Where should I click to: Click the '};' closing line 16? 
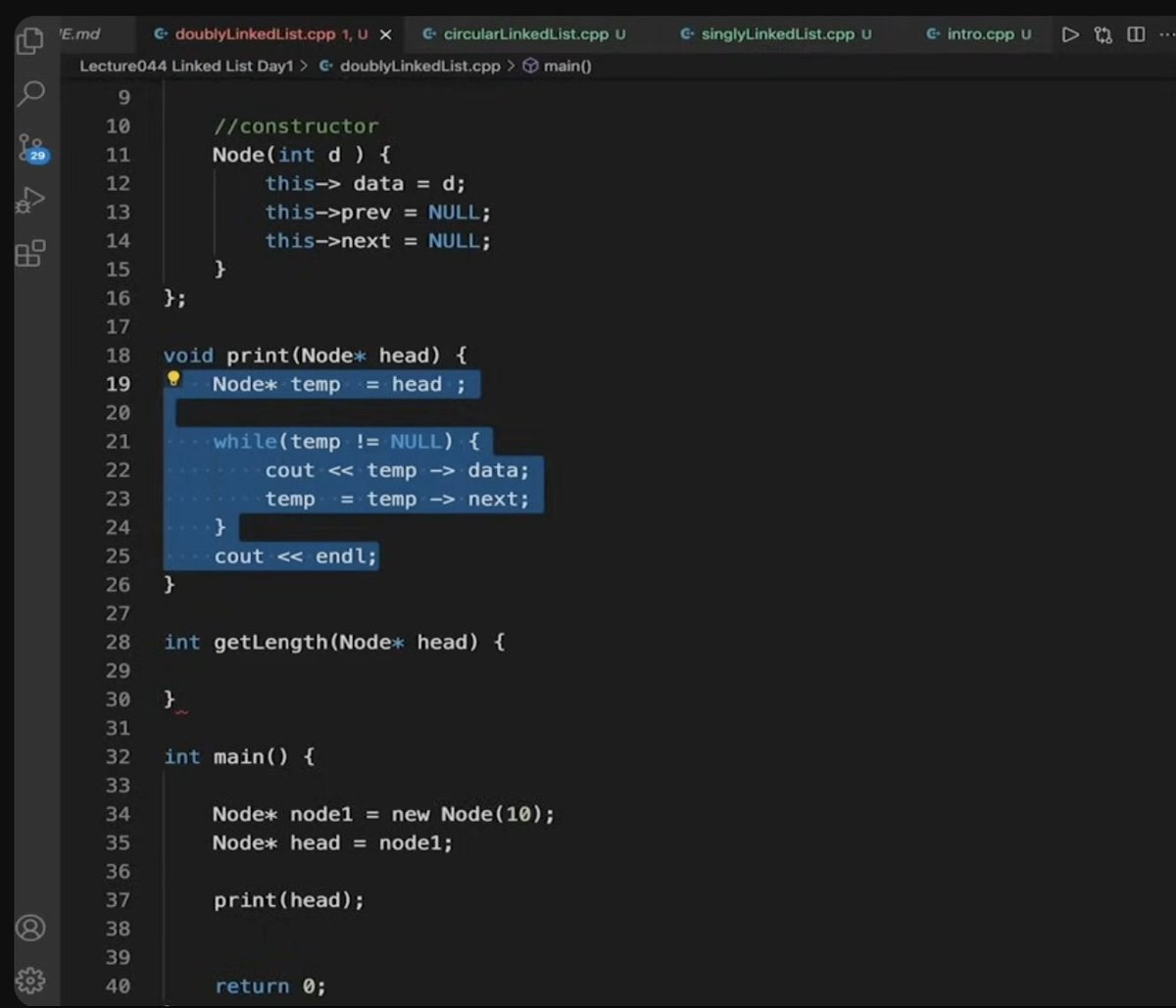click(x=174, y=298)
